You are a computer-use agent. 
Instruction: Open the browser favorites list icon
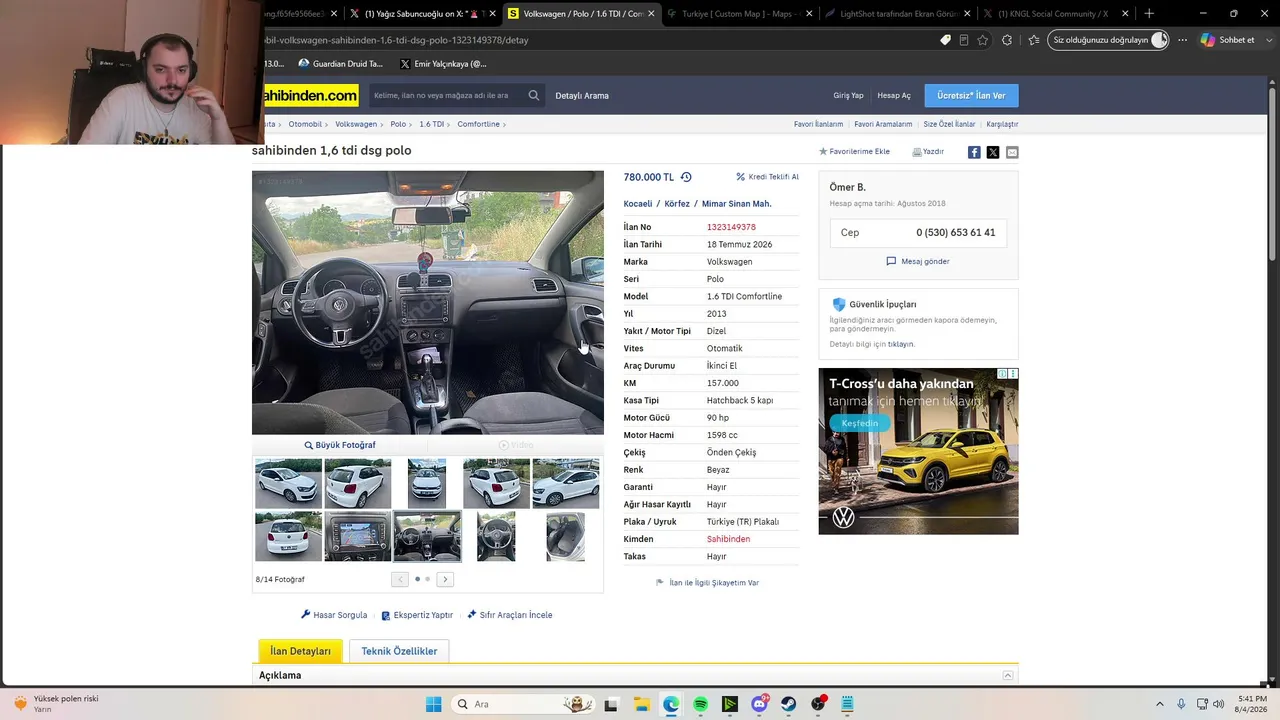point(1033,40)
